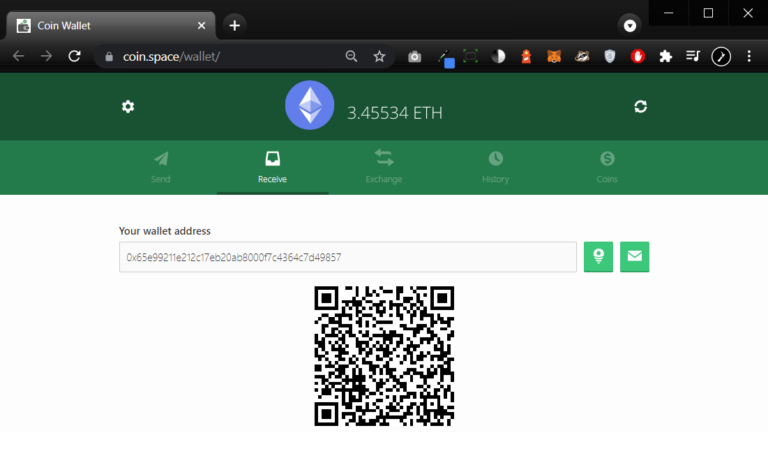The image size is (768, 449).
Task: Click the Coin Wallet browser tab
Action: [111, 25]
